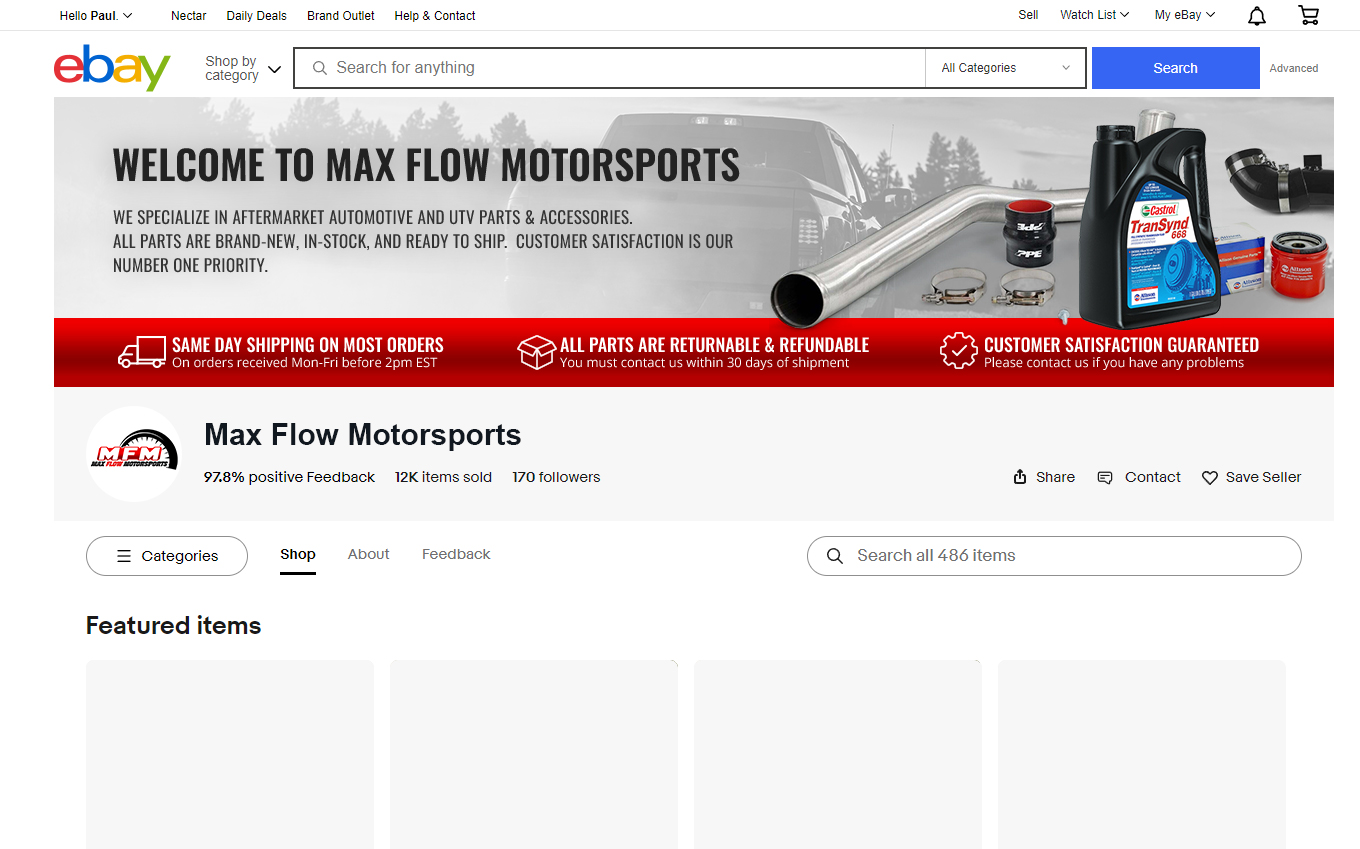Click the Share button
This screenshot has height=849, width=1360.
point(1044,477)
